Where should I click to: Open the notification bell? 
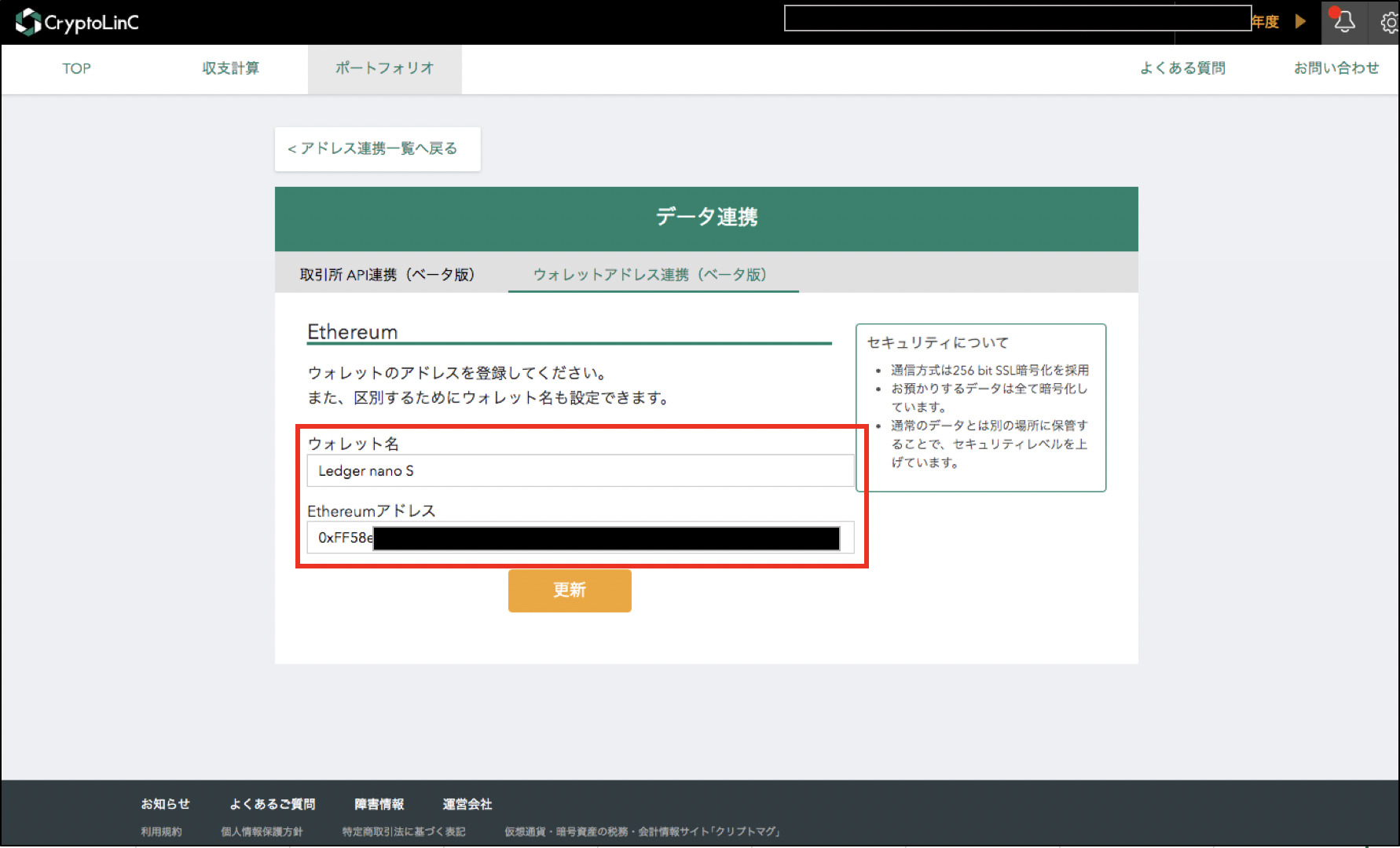tap(1343, 22)
